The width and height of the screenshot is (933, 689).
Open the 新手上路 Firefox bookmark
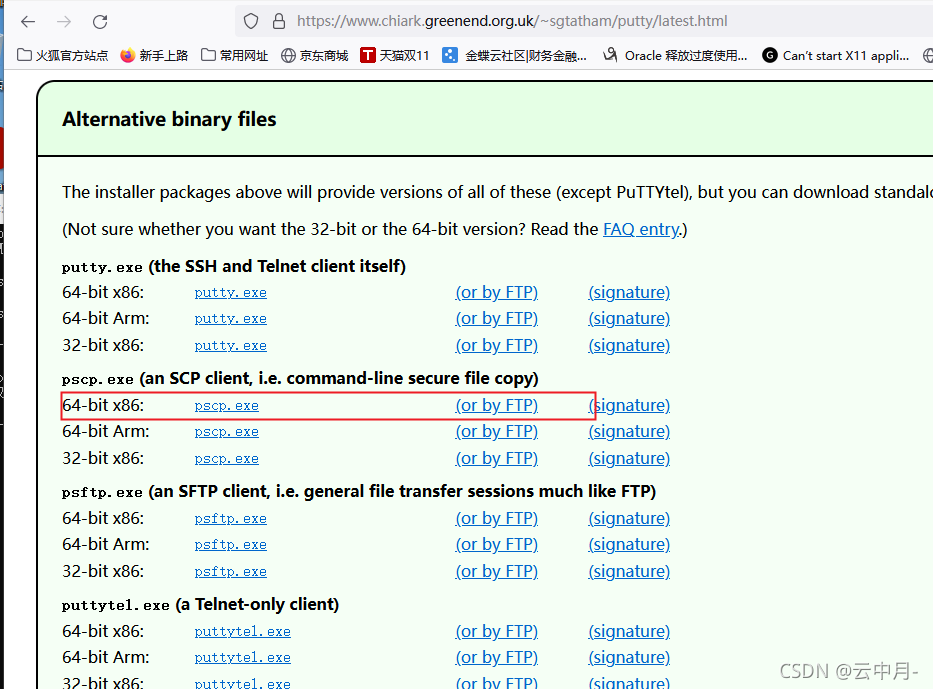click(x=154, y=55)
